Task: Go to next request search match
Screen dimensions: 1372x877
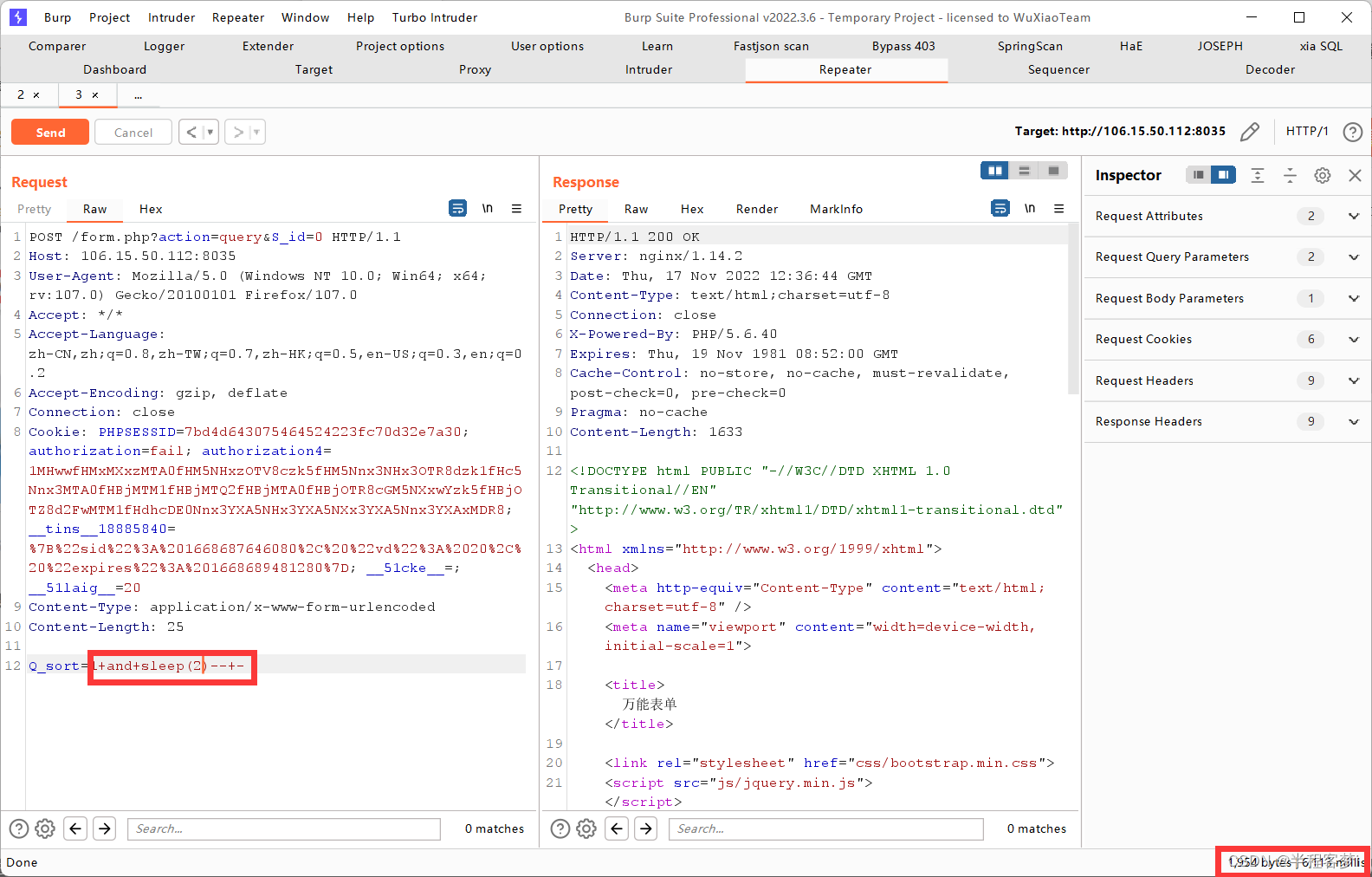Action: 105,828
